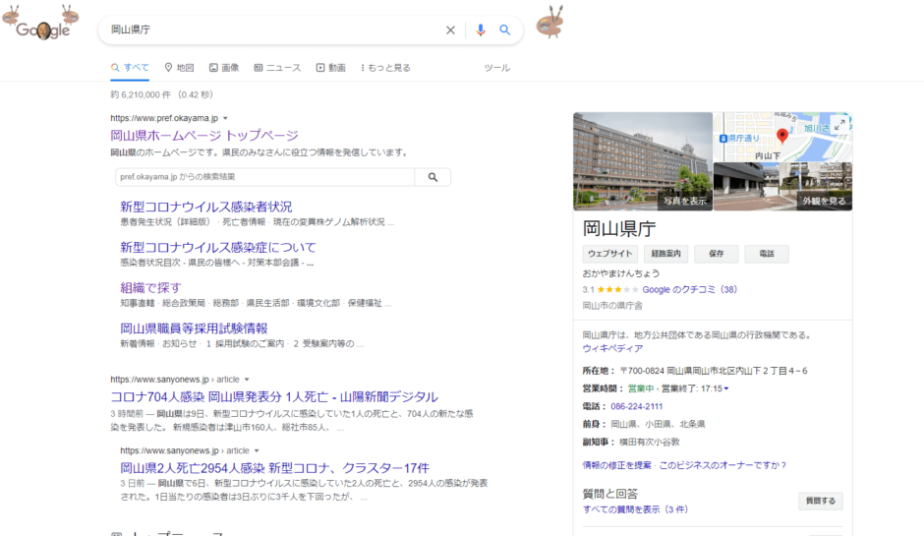Click the red map pin marker
The width and height of the screenshot is (924, 536).
click(782, 136)
